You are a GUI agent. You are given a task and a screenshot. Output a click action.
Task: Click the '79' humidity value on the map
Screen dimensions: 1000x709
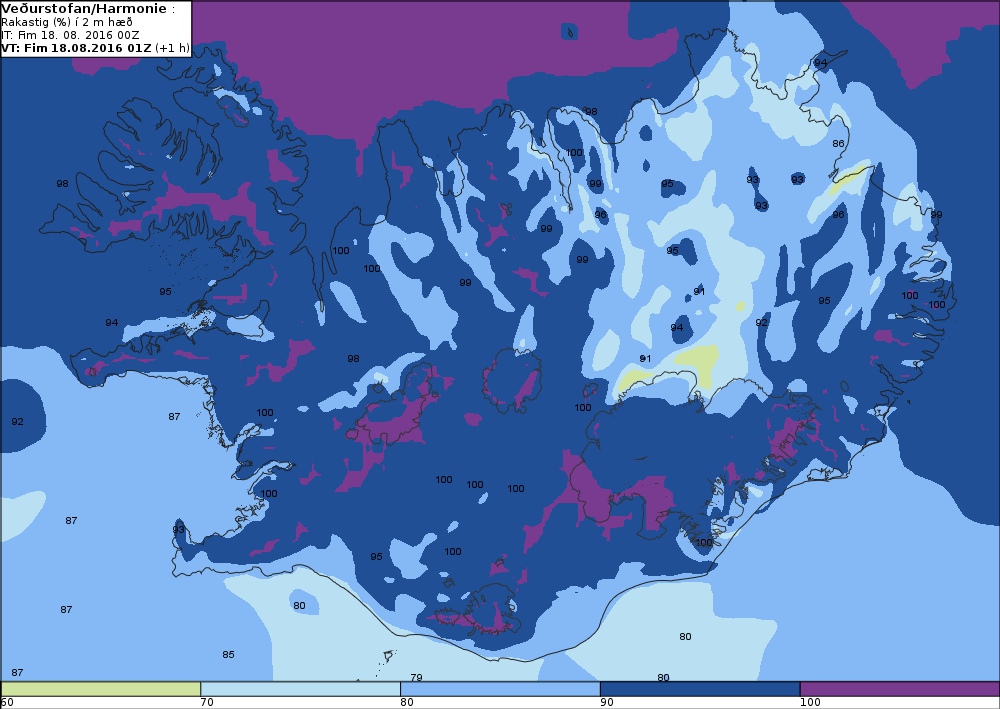click(x=416, y=678)
